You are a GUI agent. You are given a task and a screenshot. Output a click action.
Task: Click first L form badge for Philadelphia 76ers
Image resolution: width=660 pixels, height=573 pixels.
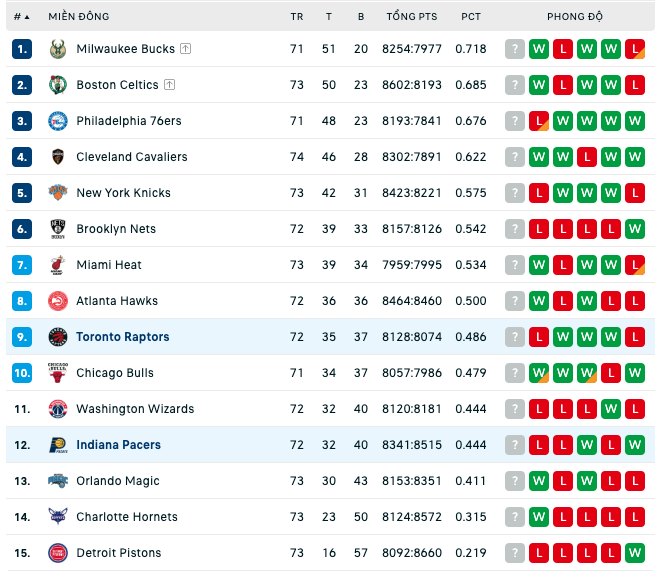539,121
